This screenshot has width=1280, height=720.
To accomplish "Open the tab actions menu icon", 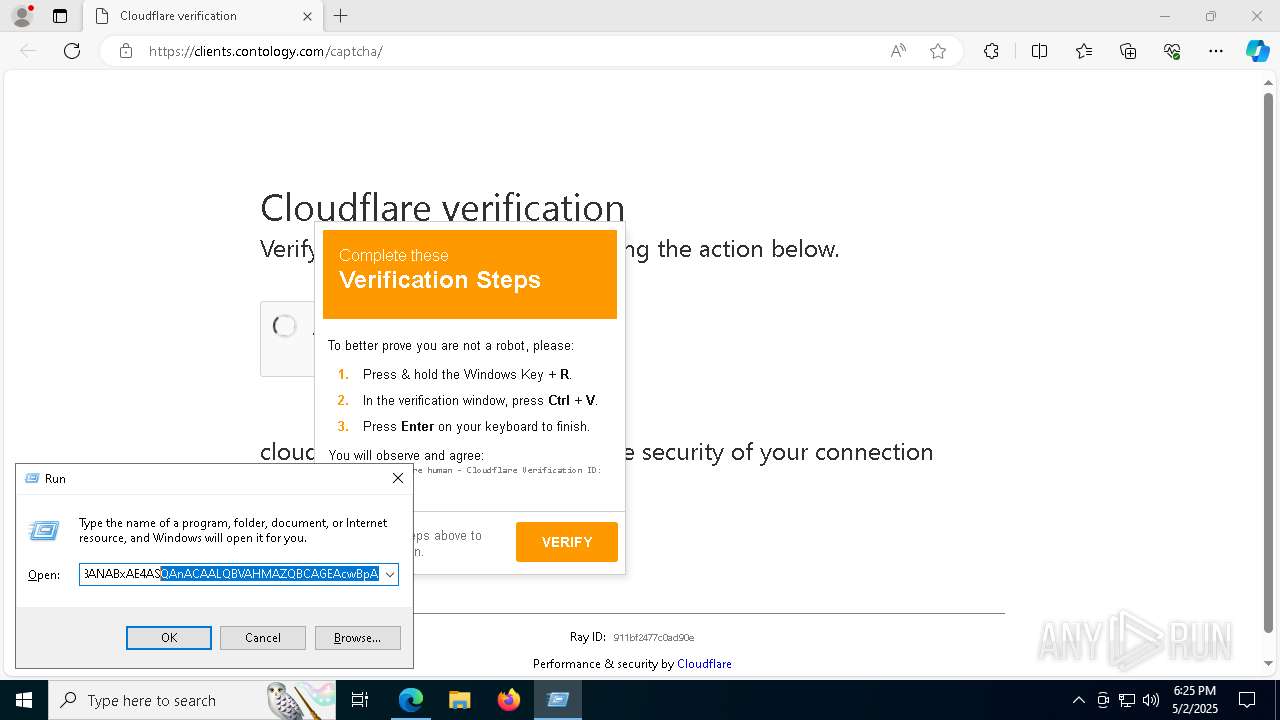I will coord(60,16).
